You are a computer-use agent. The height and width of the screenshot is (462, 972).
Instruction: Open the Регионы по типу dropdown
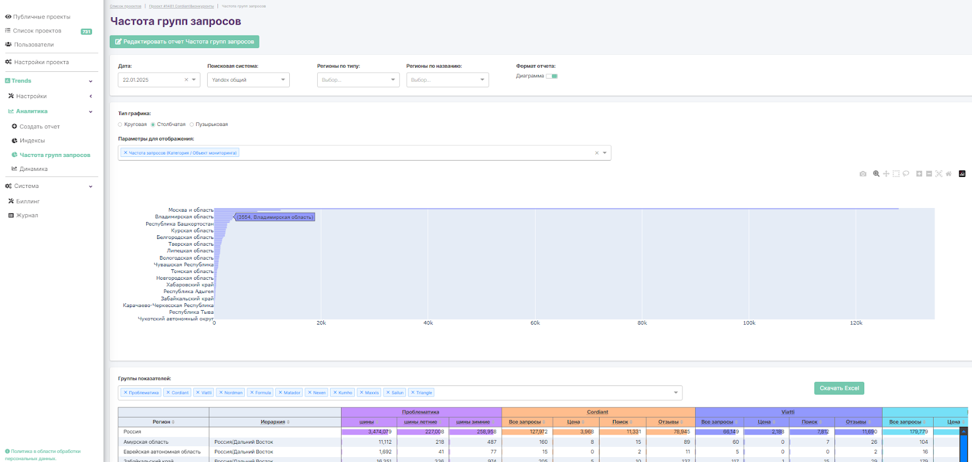coord(358,80)
